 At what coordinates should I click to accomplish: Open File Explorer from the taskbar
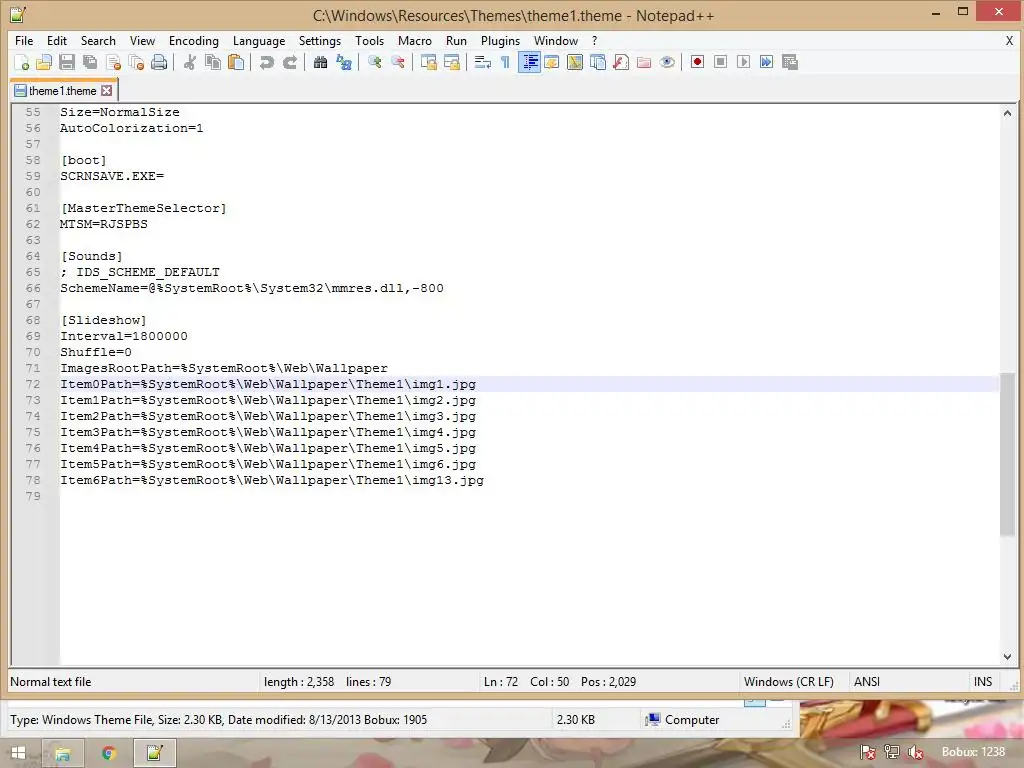(63, 753)
